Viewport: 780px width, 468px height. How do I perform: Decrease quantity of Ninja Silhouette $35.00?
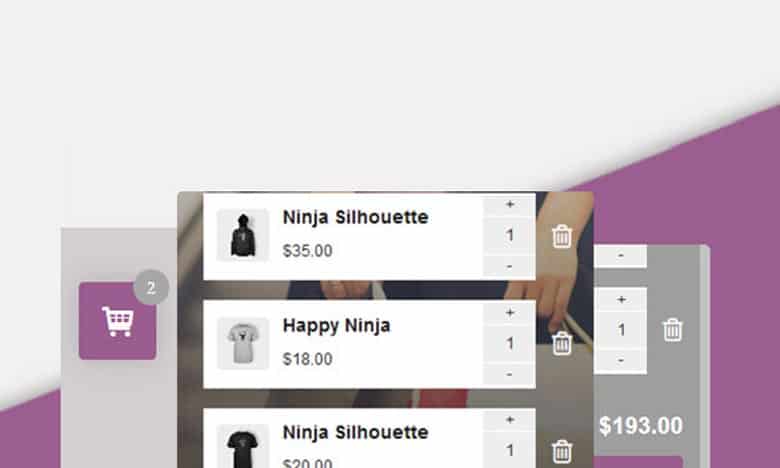coord(509,267)
